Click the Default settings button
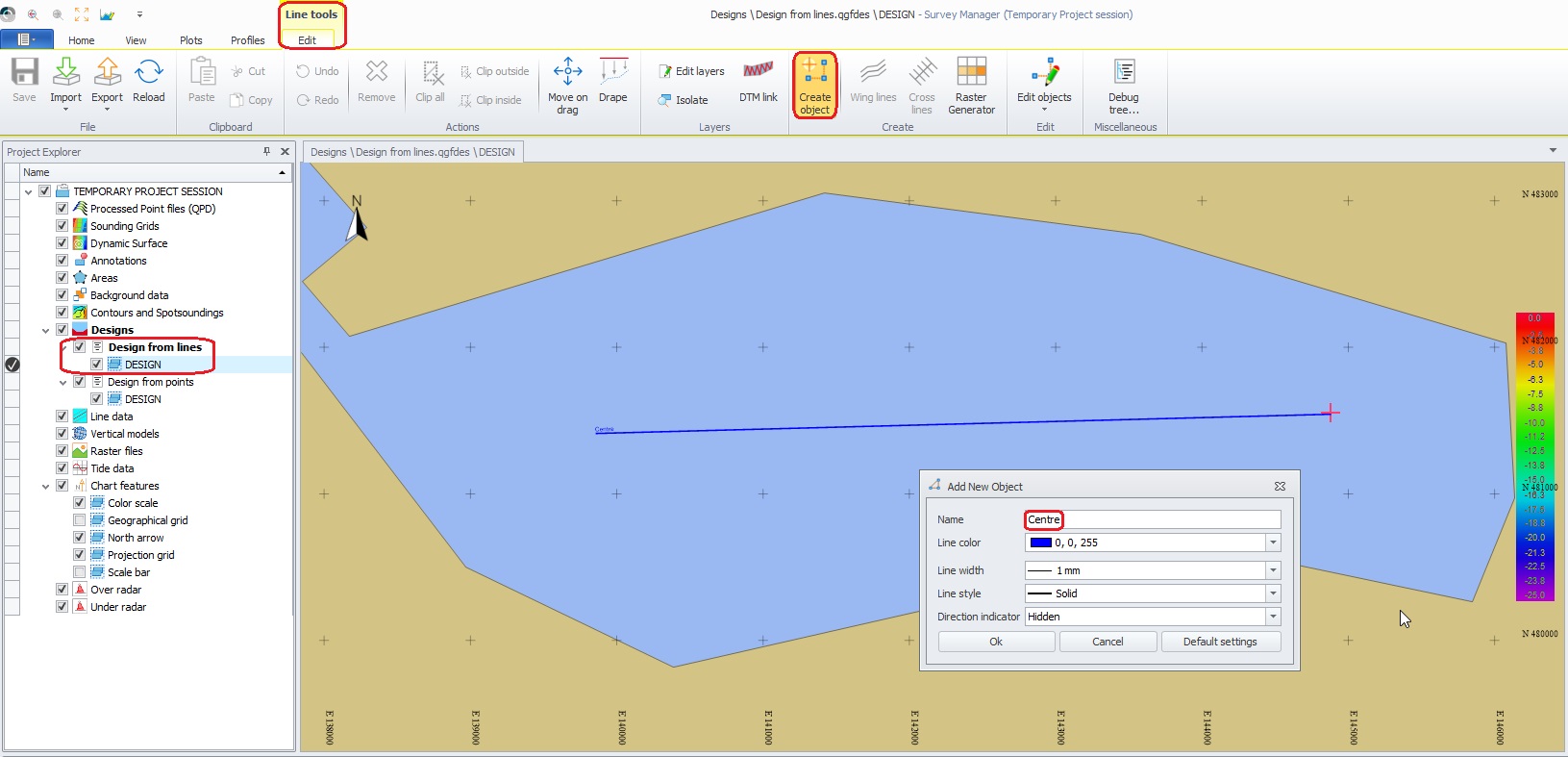Image resolution: width=1568 pixels, height=757 pixels. 1220,642
